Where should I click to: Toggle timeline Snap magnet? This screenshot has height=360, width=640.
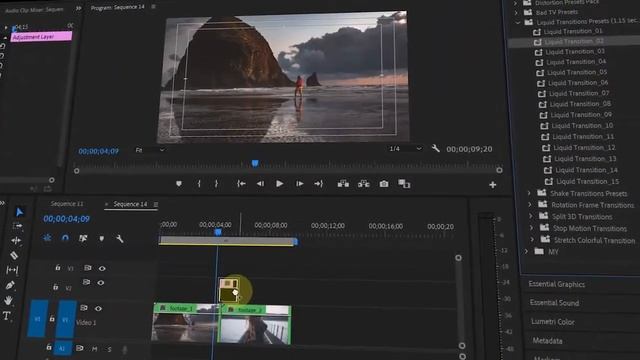[x=65, y=238]
